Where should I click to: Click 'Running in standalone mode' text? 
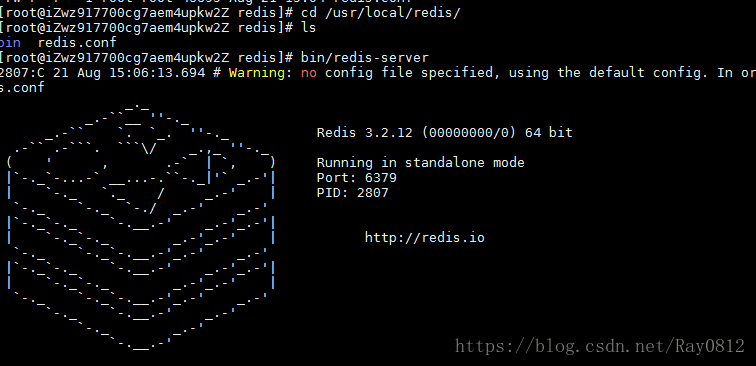420,163
